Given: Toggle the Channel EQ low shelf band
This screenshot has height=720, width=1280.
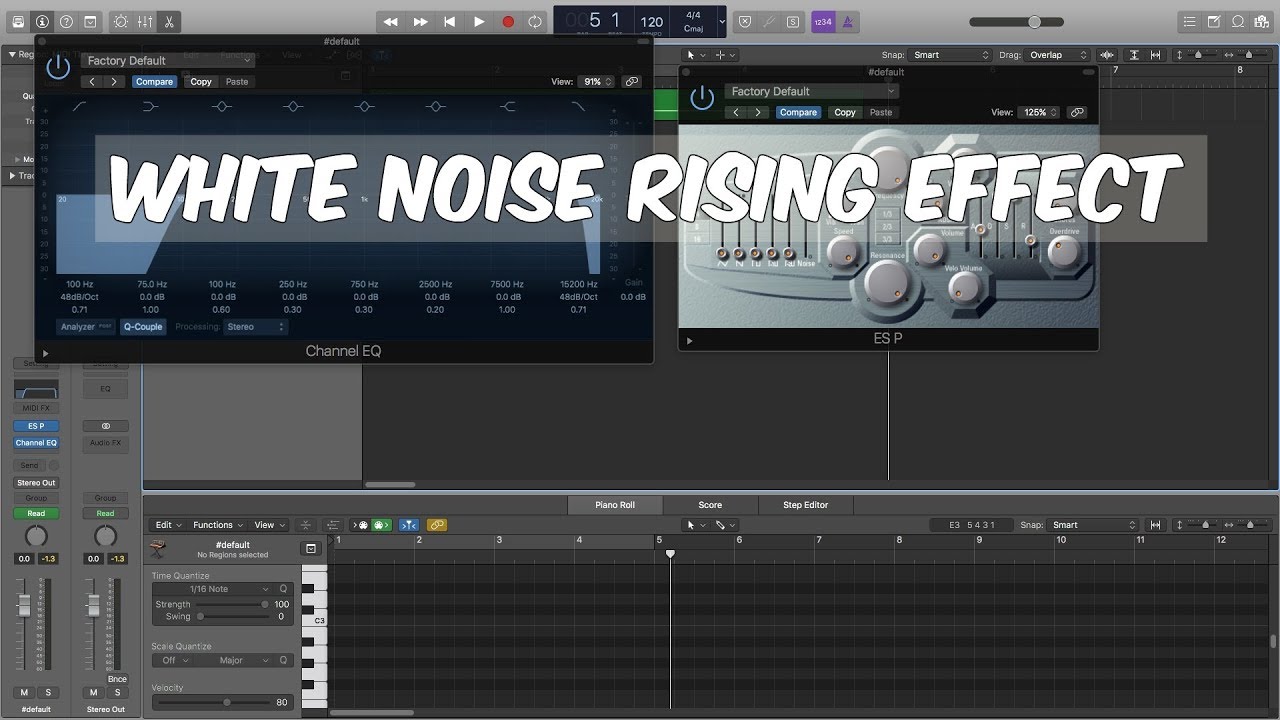Looking at the screenshot, I should click(151, 106).
